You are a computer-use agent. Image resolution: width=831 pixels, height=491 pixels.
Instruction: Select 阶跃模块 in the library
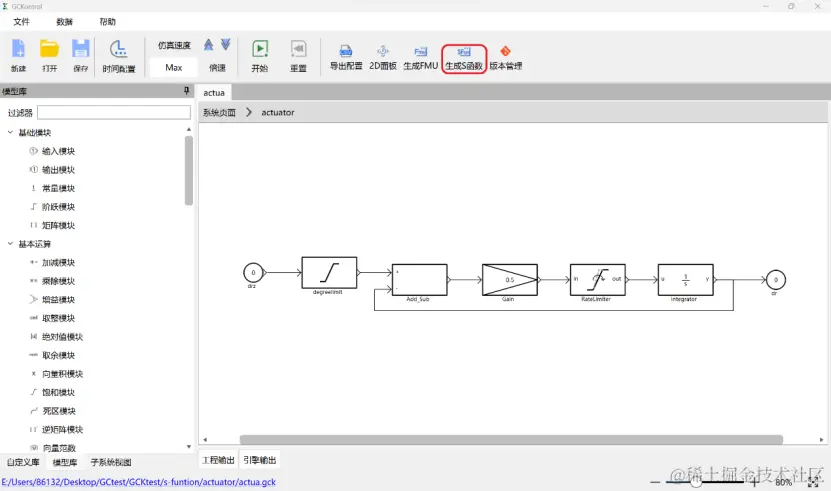click(58, 207)
